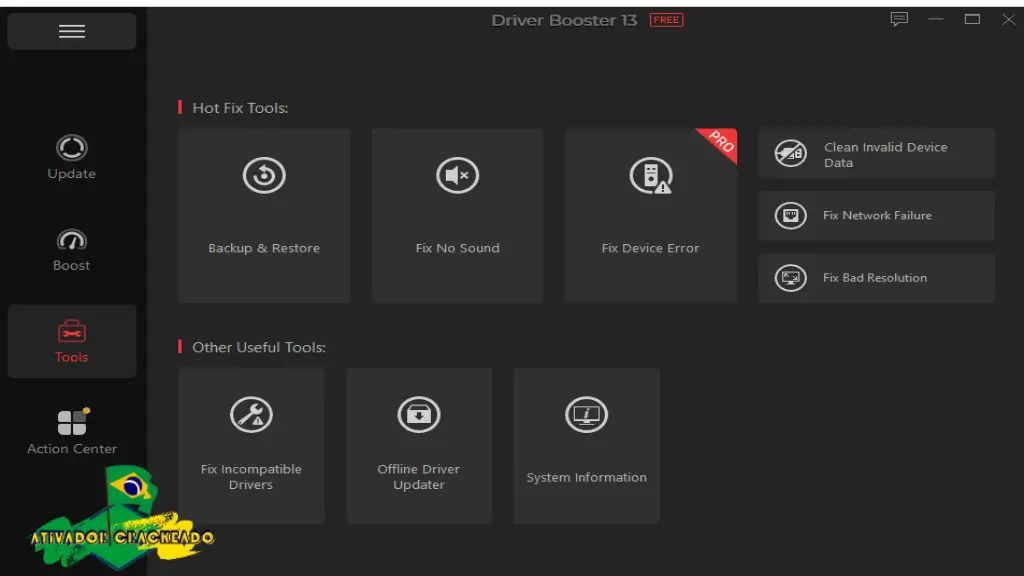Open the hamburger menu

tap(72, 31)
